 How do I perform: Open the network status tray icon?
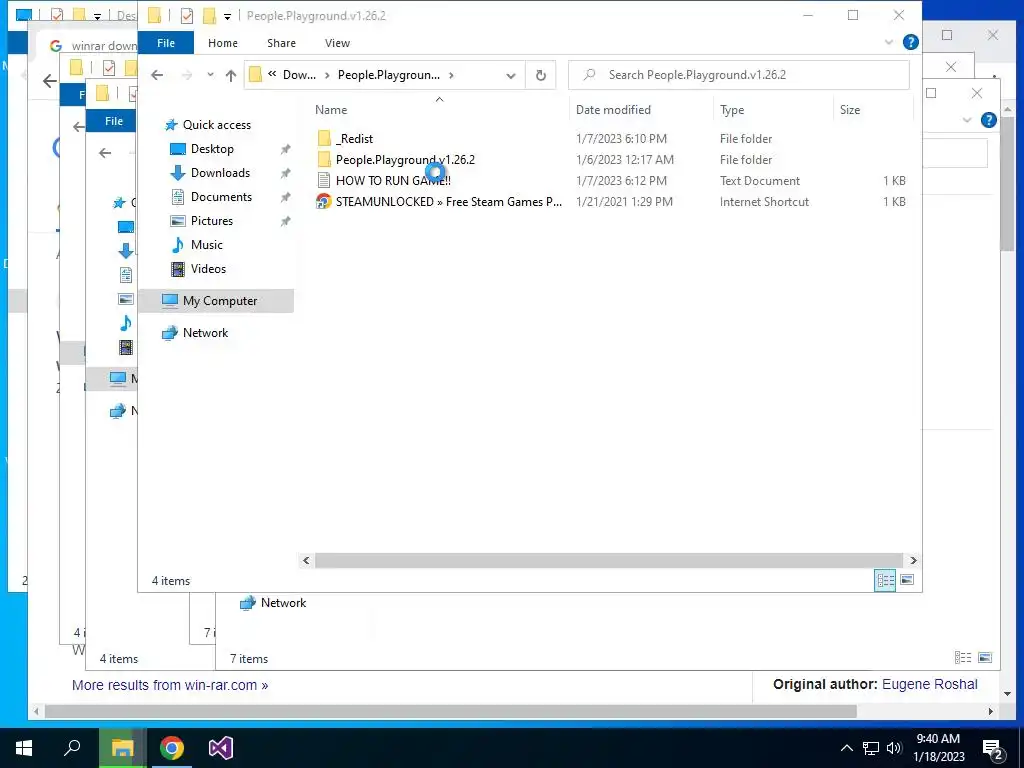(871, 748)
